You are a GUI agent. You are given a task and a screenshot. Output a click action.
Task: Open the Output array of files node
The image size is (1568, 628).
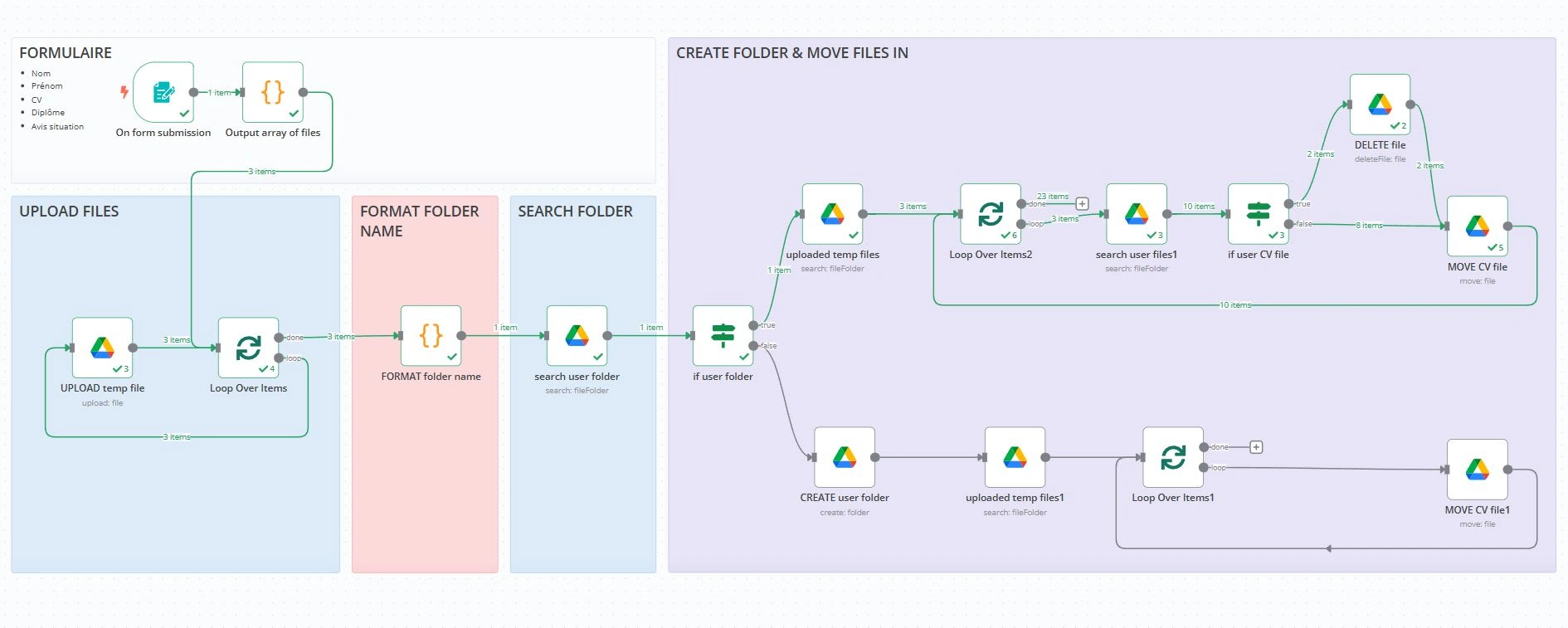[x=273, y=92]
